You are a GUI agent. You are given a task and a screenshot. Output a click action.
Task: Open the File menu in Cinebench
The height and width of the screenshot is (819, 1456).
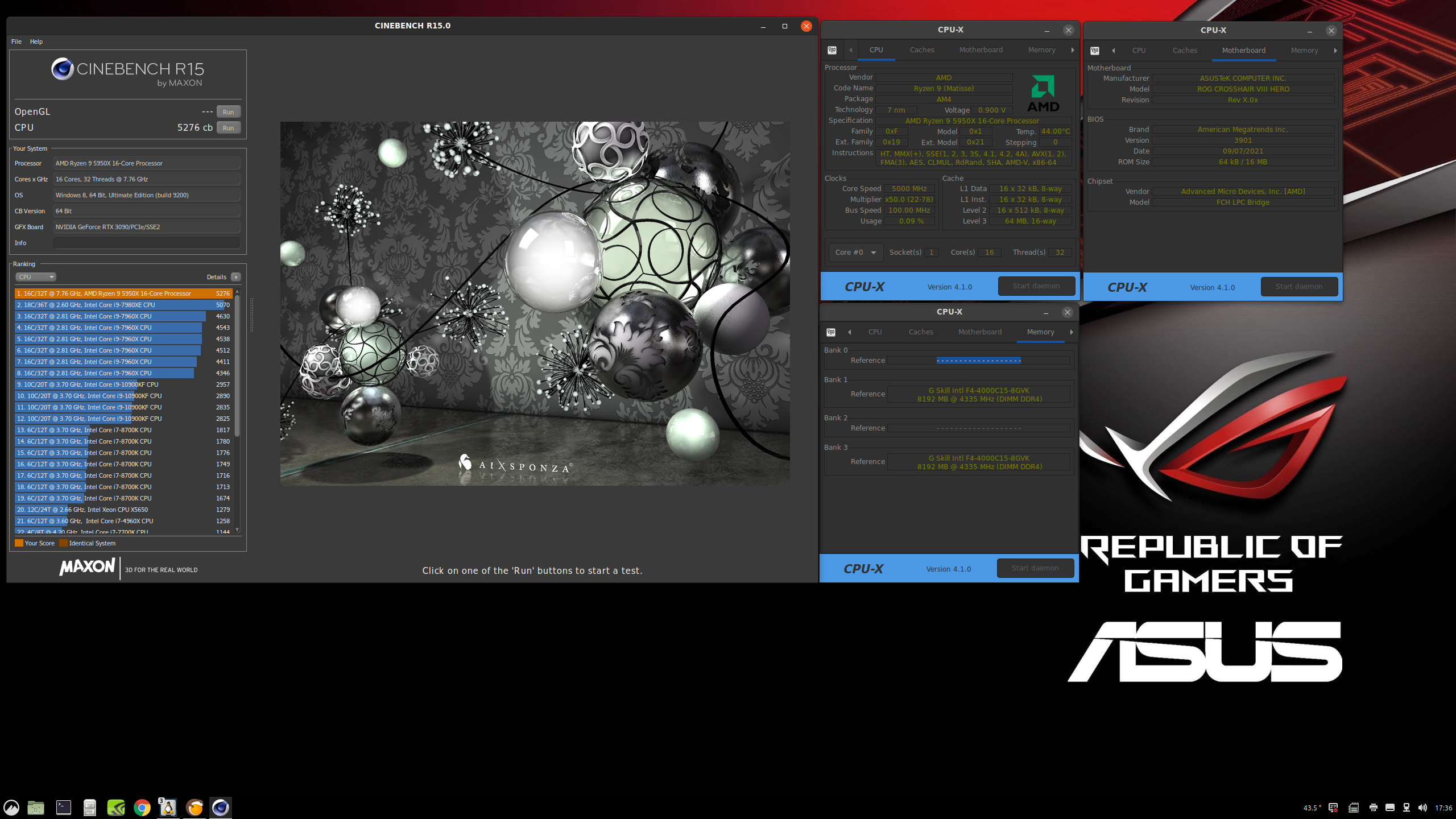pos(16,42)
